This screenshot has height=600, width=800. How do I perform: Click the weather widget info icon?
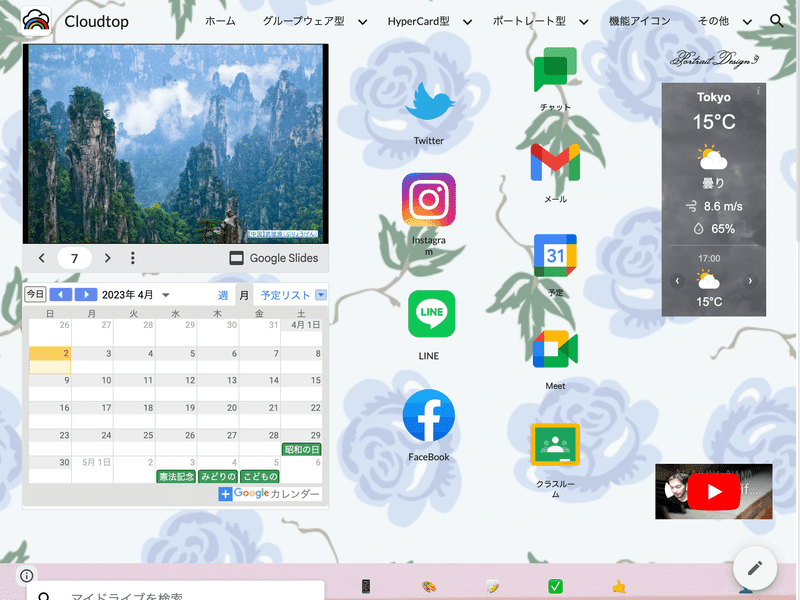tap(758, 91)
